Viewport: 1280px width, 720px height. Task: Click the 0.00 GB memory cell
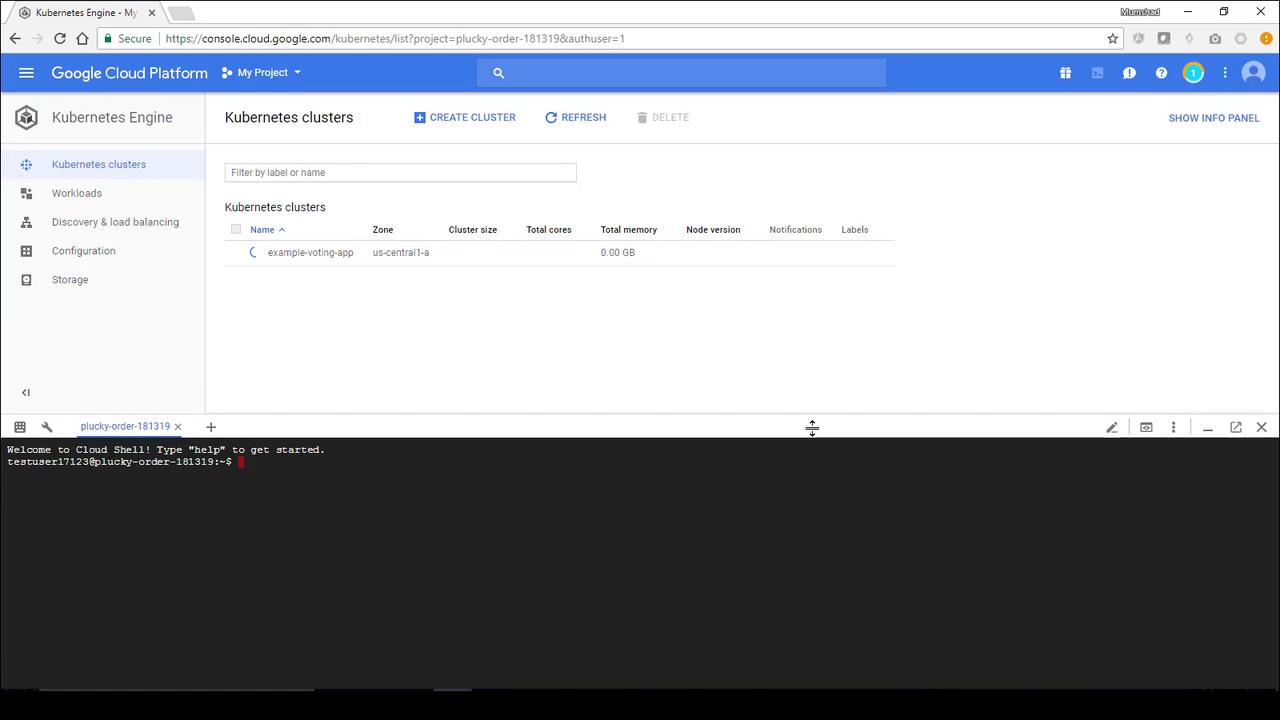point(617,253)
